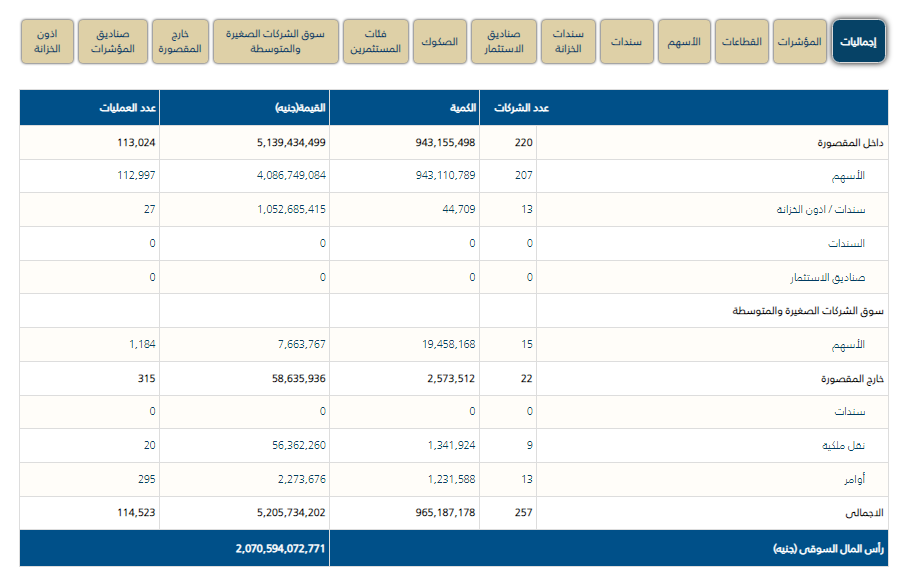
Task: Select the إجماليات (Totals) tab
Action: (x=858, y=41)
